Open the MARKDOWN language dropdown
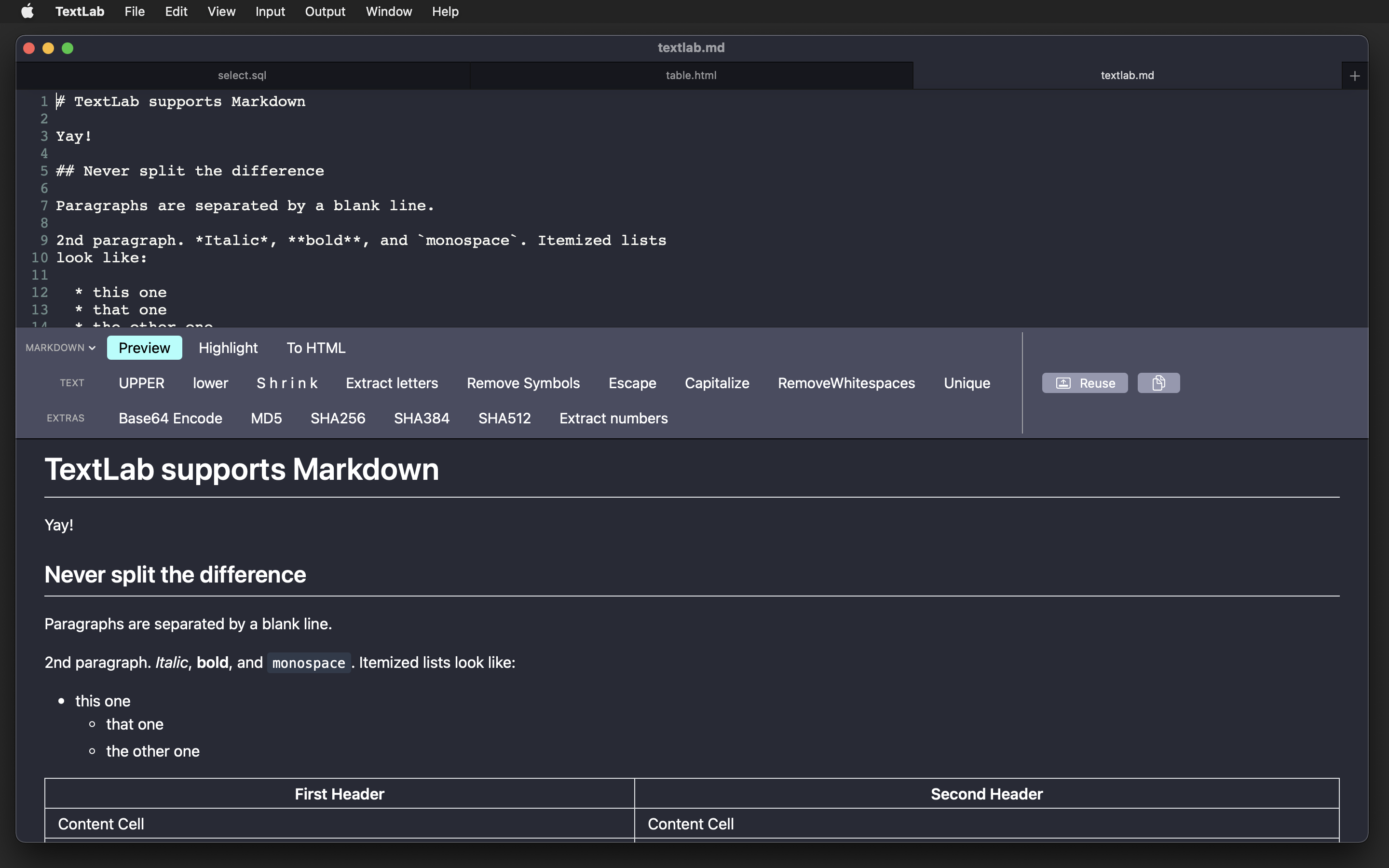Viewport: 1389px width, 868px height. pyautogui.click(x=60, y=348)
